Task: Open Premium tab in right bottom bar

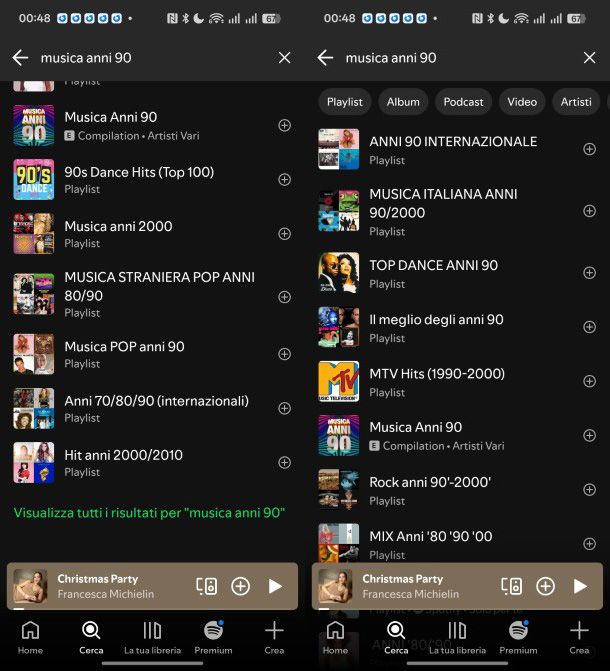Action: (x=518, y=637)
